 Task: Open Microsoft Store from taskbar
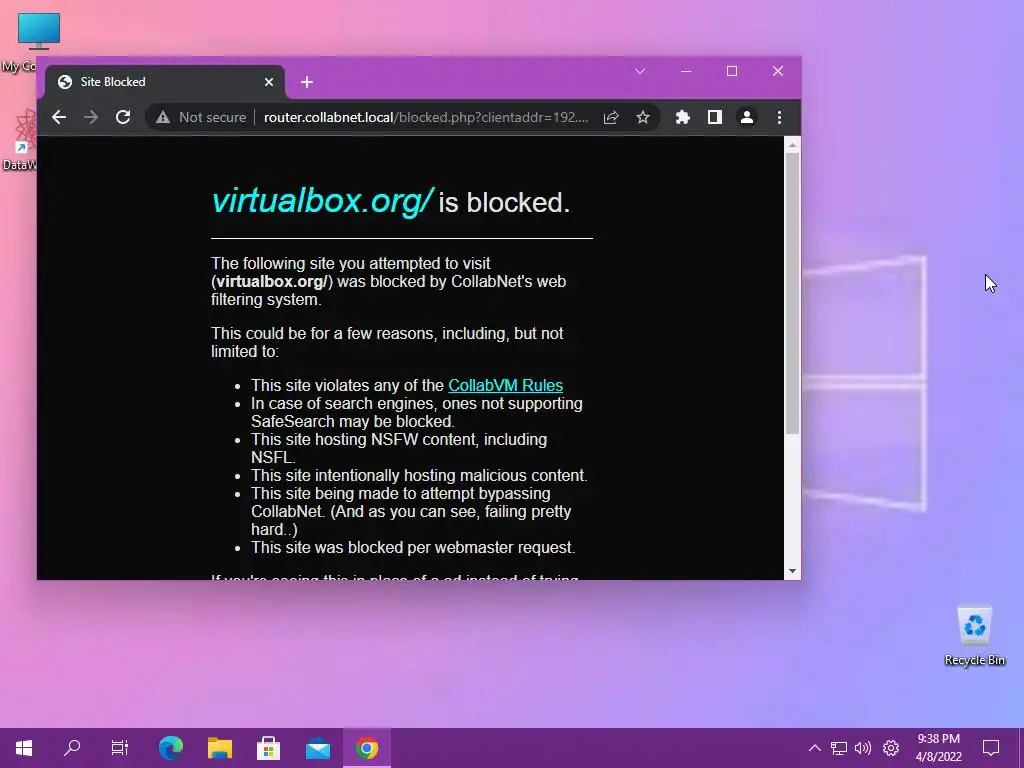click(268, 748)
